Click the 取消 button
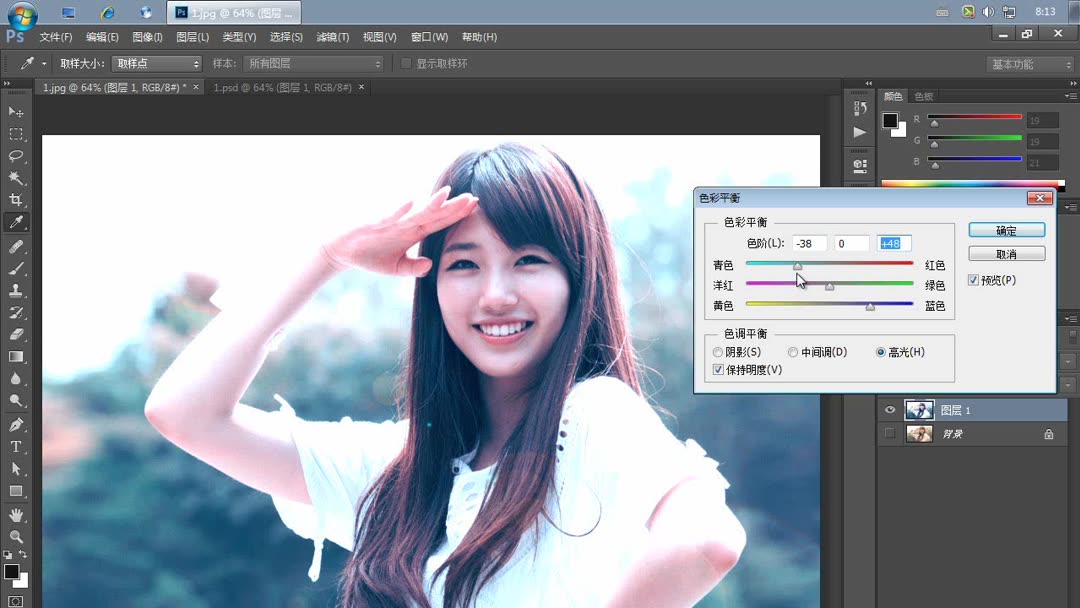1080x608 pixels. point(1006,253)
